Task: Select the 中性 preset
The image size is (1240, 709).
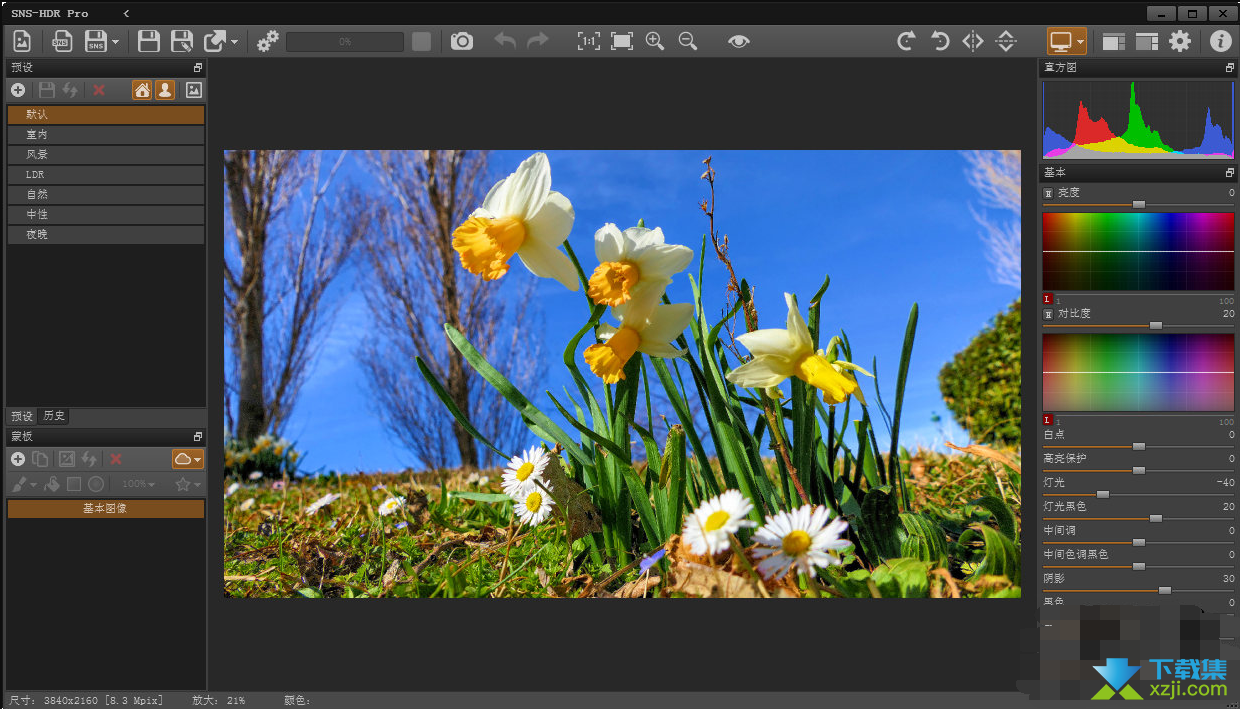Action: [x=106, y=215]
